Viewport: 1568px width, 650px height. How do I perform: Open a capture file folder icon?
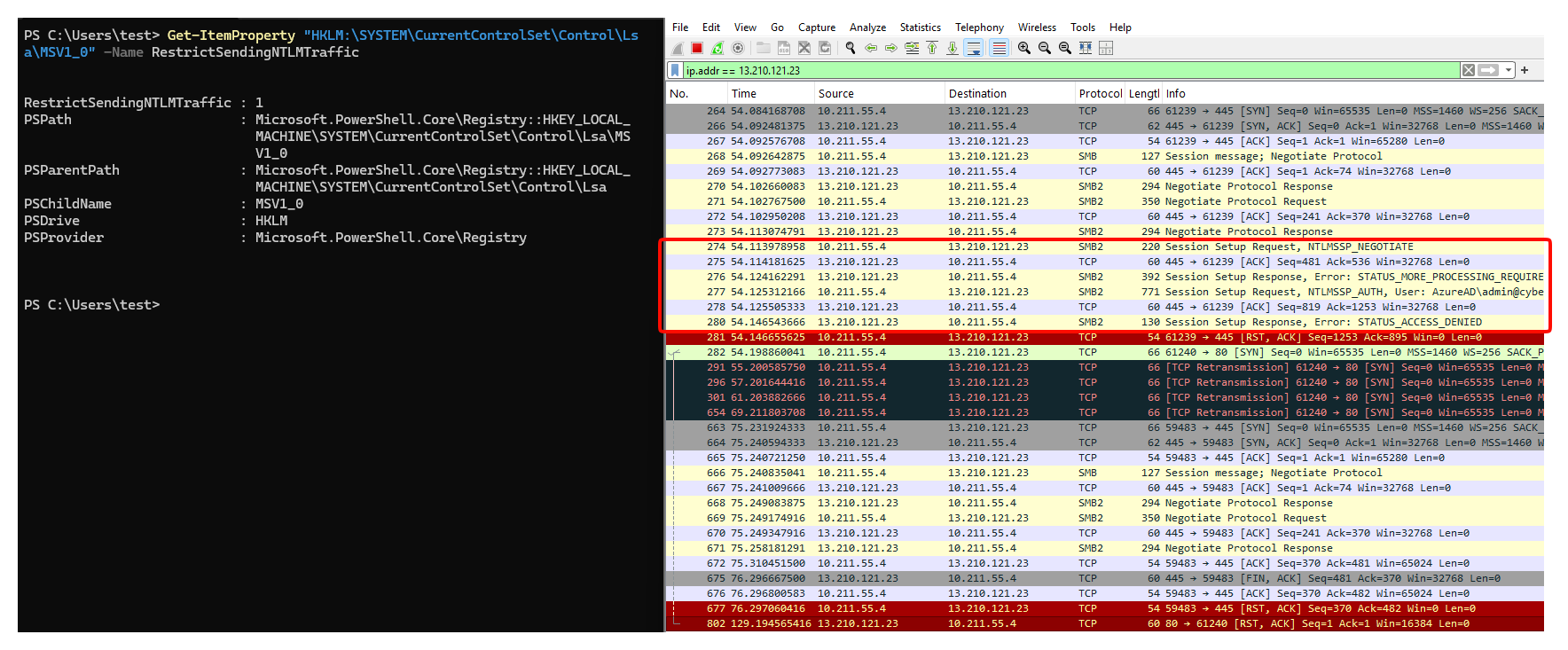point(763,48)
